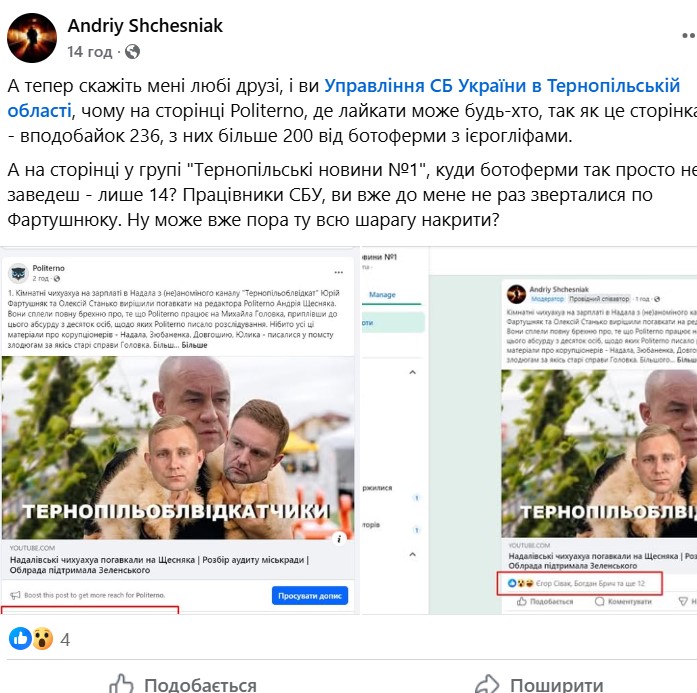
Task: Collapse the upper chevron in group sidebar
Action: [x=413, y=373]
